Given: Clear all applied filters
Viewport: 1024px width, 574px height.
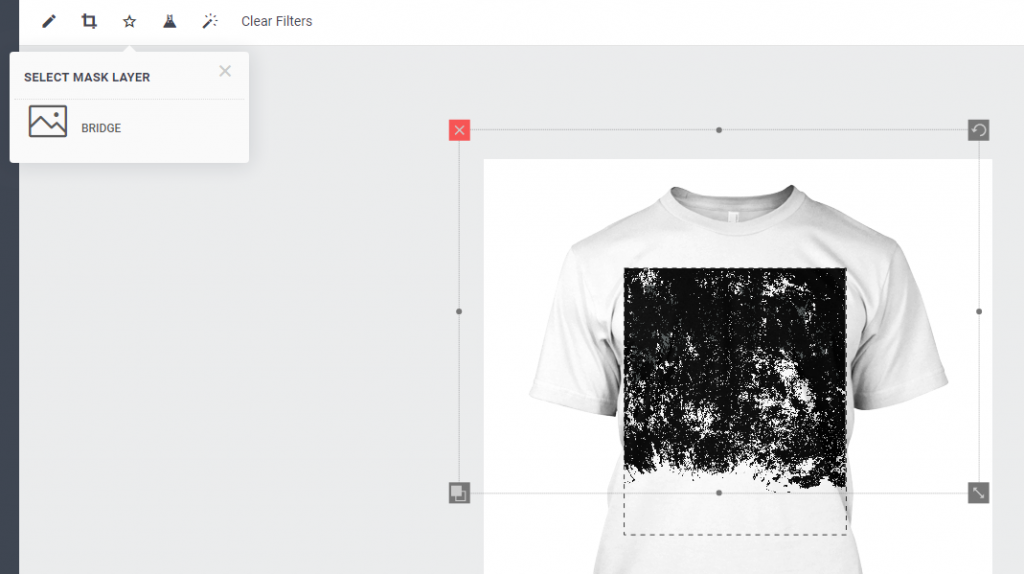Looking at the screenshot, I should tap(277, 22).
